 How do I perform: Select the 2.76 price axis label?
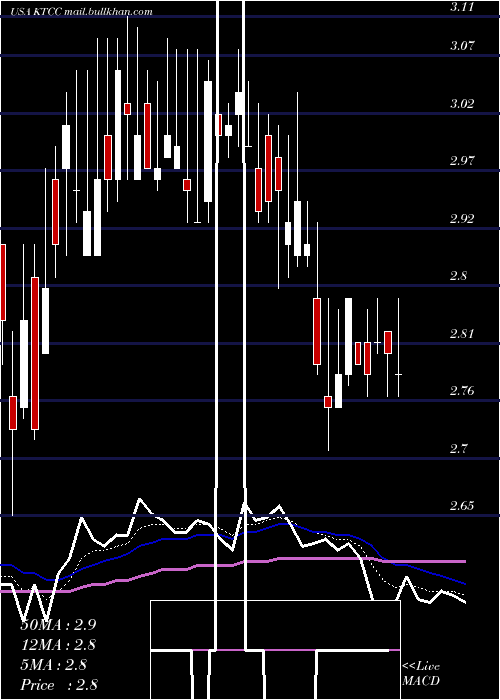(x=462, y=391)
